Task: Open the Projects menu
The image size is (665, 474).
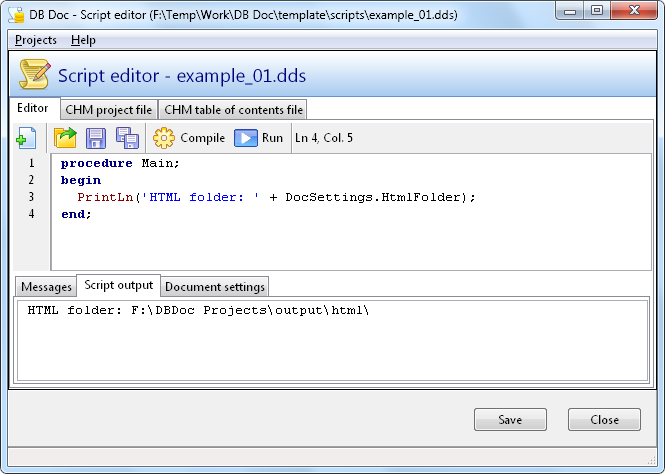Action: tap(36, 40)
